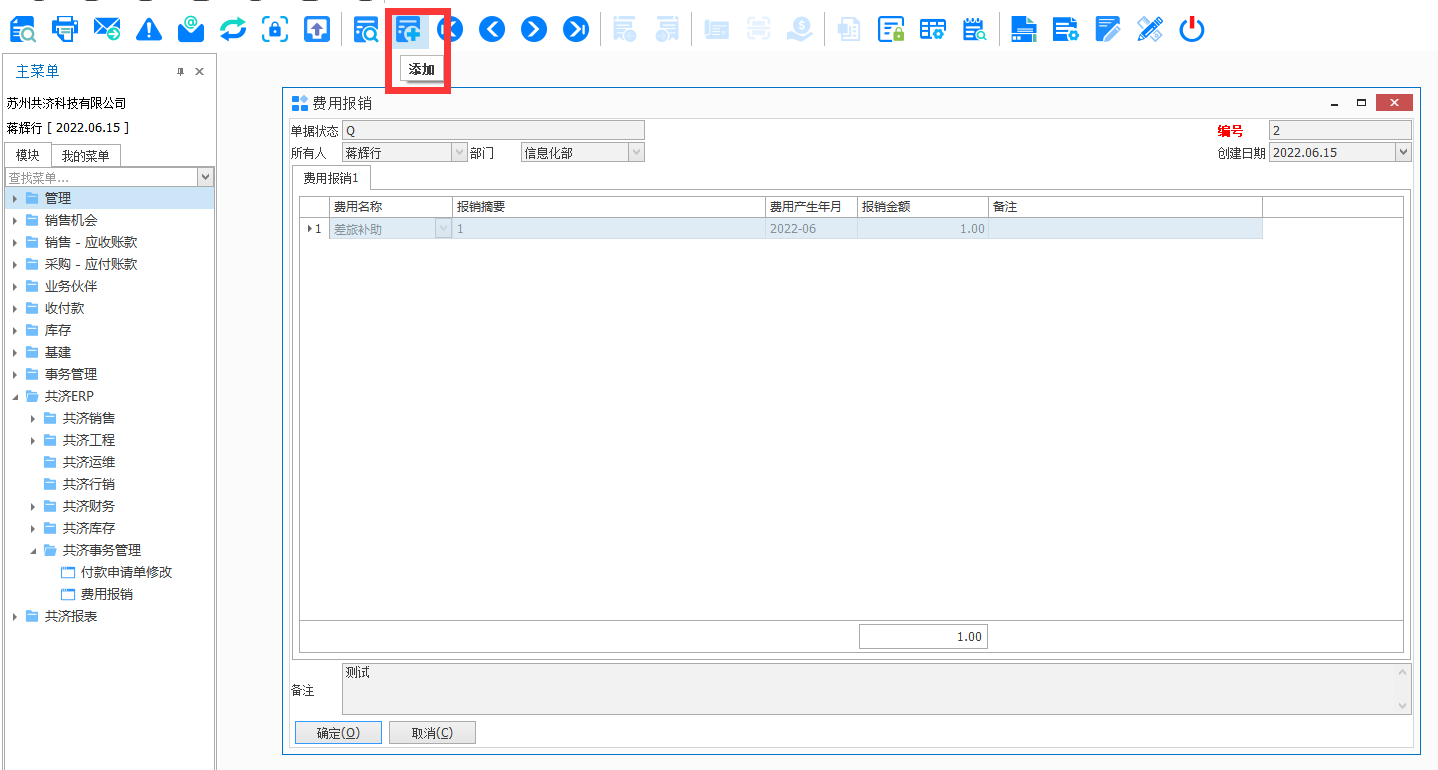The image size is (1438, 770).
Task: Click the pencil and ruler design icon
Action: point(1149,29)
